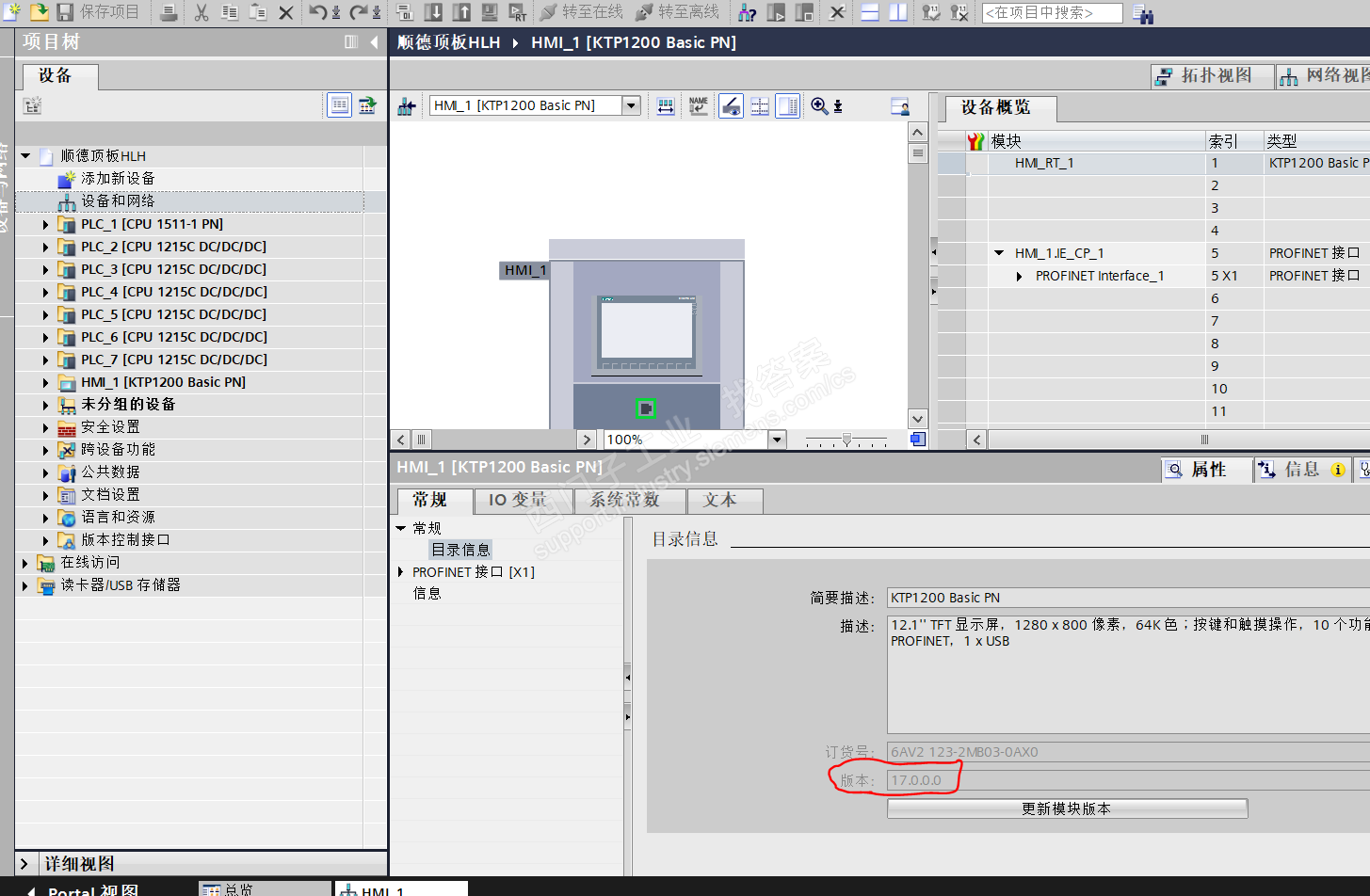Go offline with 转至离线
Image resolution: width=1370 pixels, height=896 pixels.
tap(678, 12)
